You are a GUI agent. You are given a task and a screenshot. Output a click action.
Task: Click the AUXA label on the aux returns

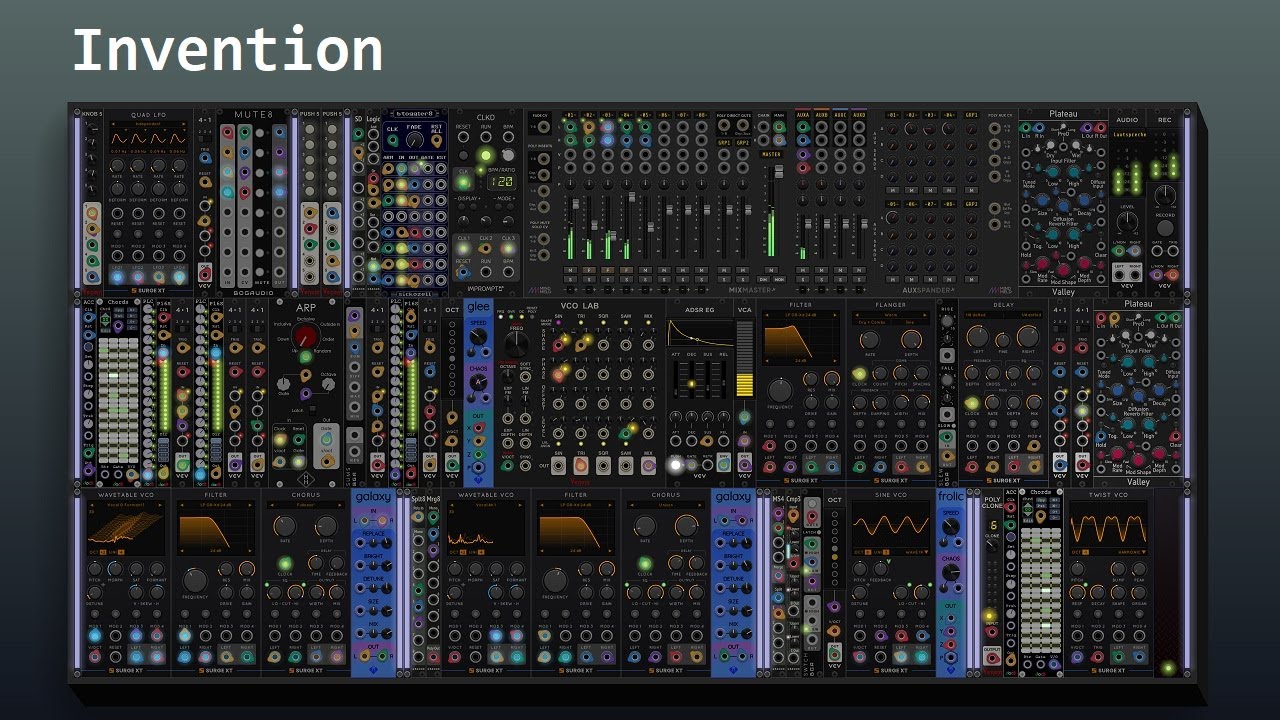[802, 115]
